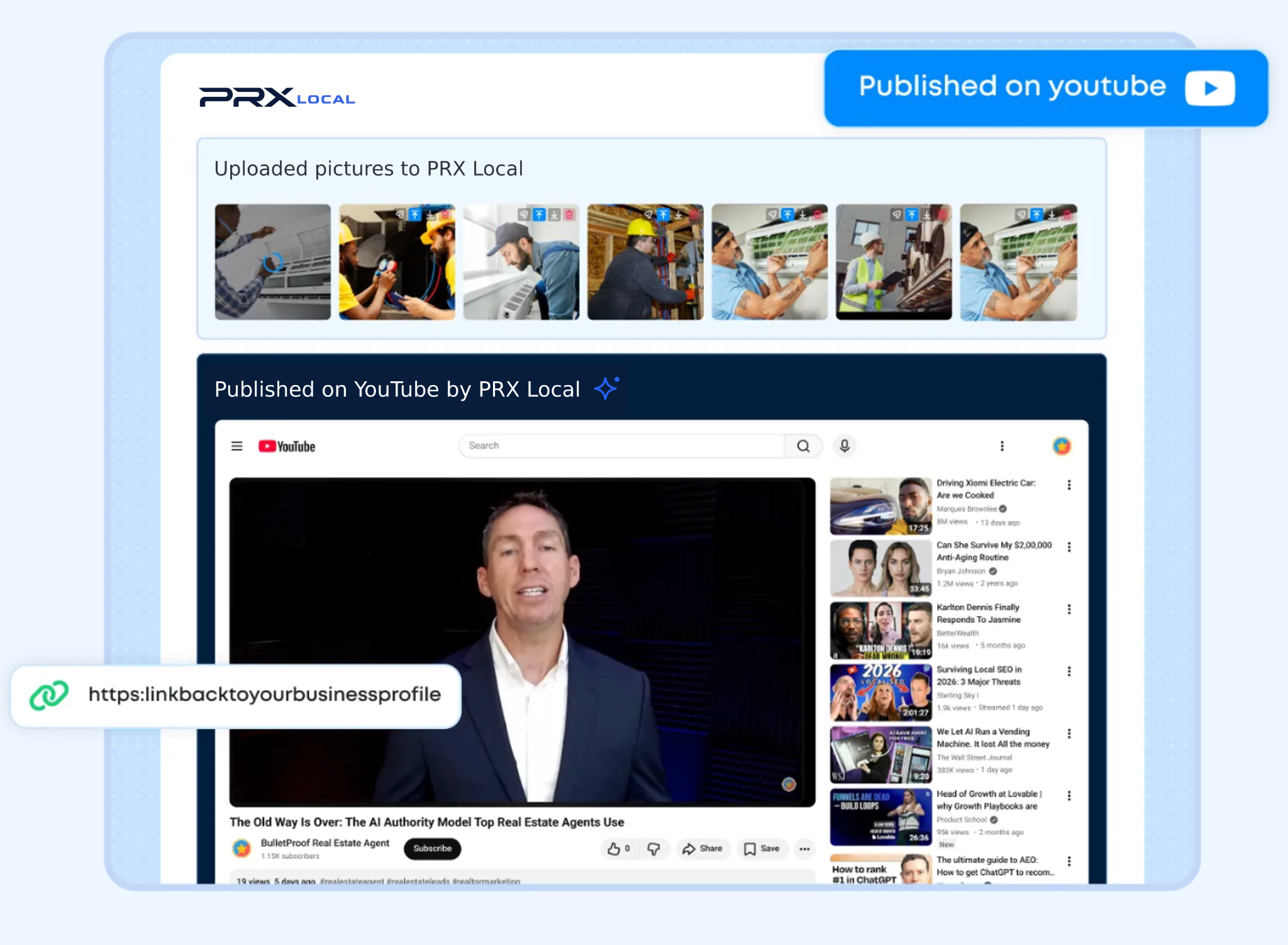Click the voice search microphone icon

(x=845, y=446)
